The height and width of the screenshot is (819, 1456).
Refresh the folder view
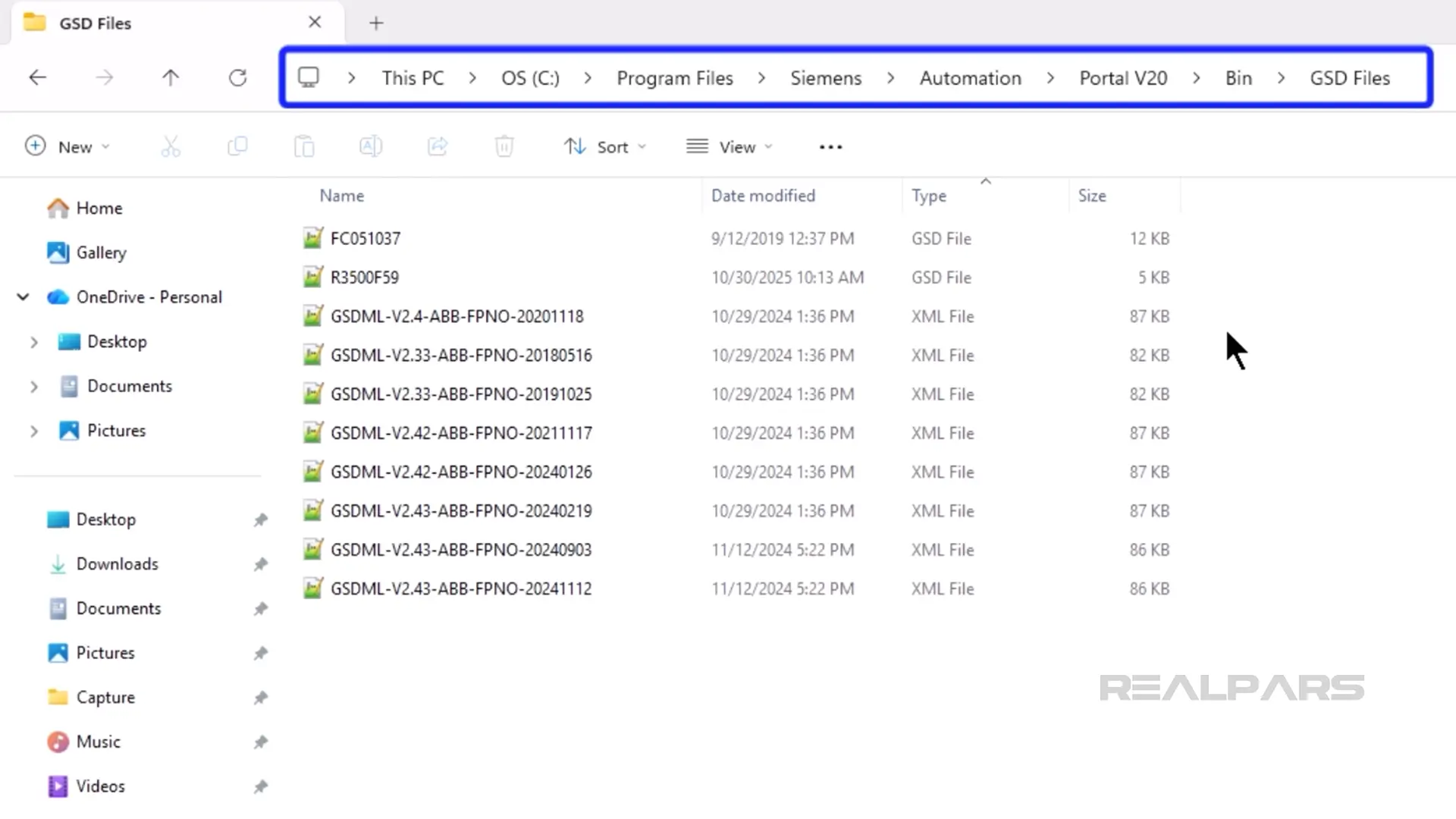[237, 77]
